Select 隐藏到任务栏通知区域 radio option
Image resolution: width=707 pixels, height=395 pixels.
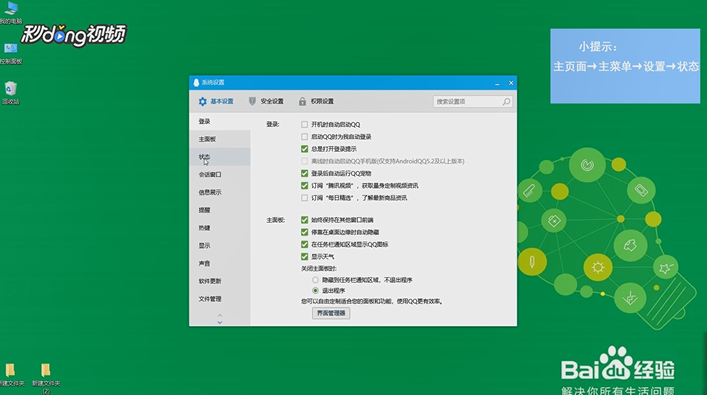[x=315, y=280]
